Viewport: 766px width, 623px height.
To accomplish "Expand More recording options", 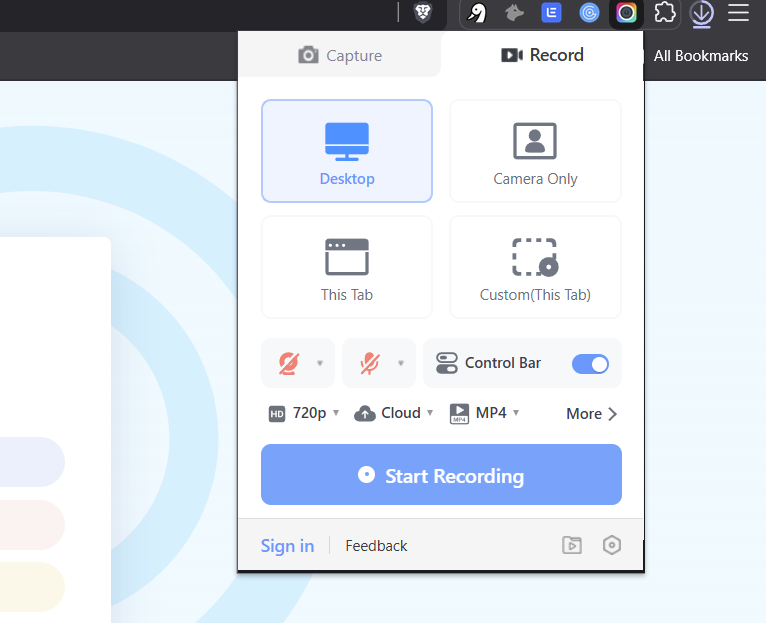I will click(591, 414).
